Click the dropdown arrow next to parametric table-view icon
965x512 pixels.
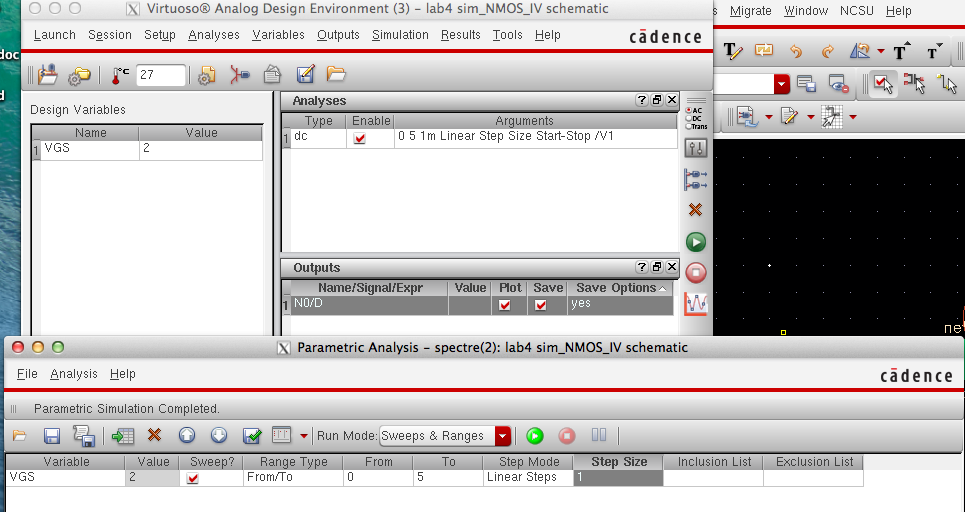303,436
